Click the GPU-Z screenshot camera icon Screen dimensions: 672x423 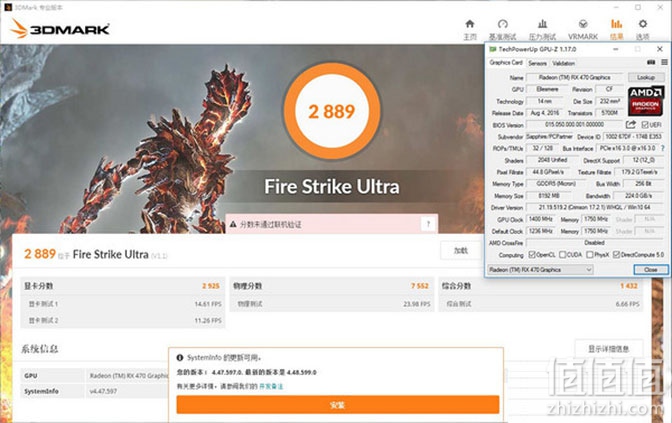[x=651, y=63]
